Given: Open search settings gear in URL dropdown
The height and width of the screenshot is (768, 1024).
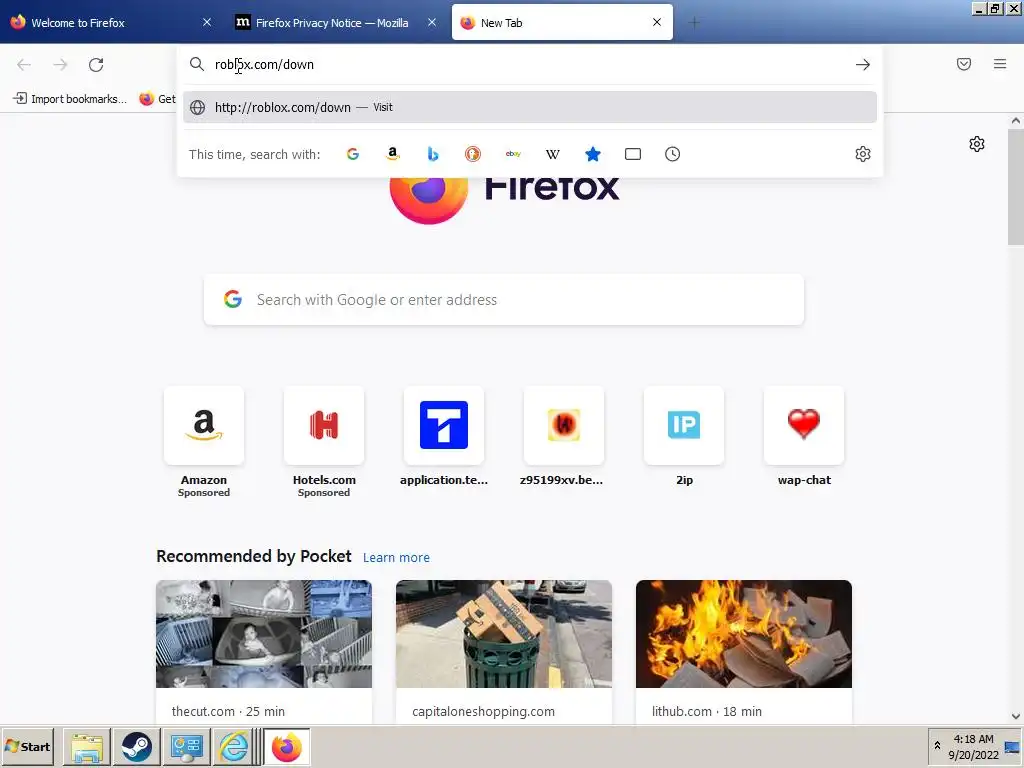Looking at the screenshot, I should coord(863,154).
